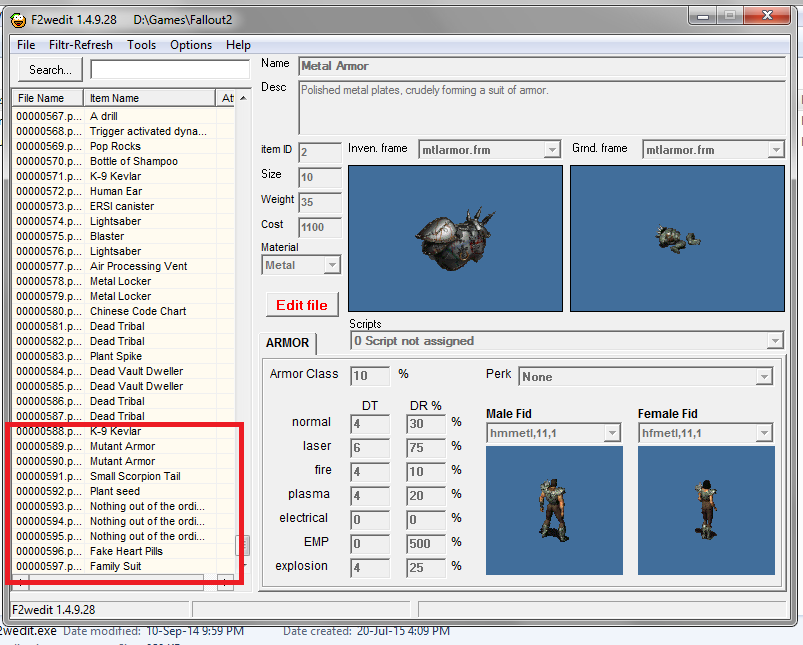
Task: Sort by the Item Name column header
Action: (x=150, y=98)
